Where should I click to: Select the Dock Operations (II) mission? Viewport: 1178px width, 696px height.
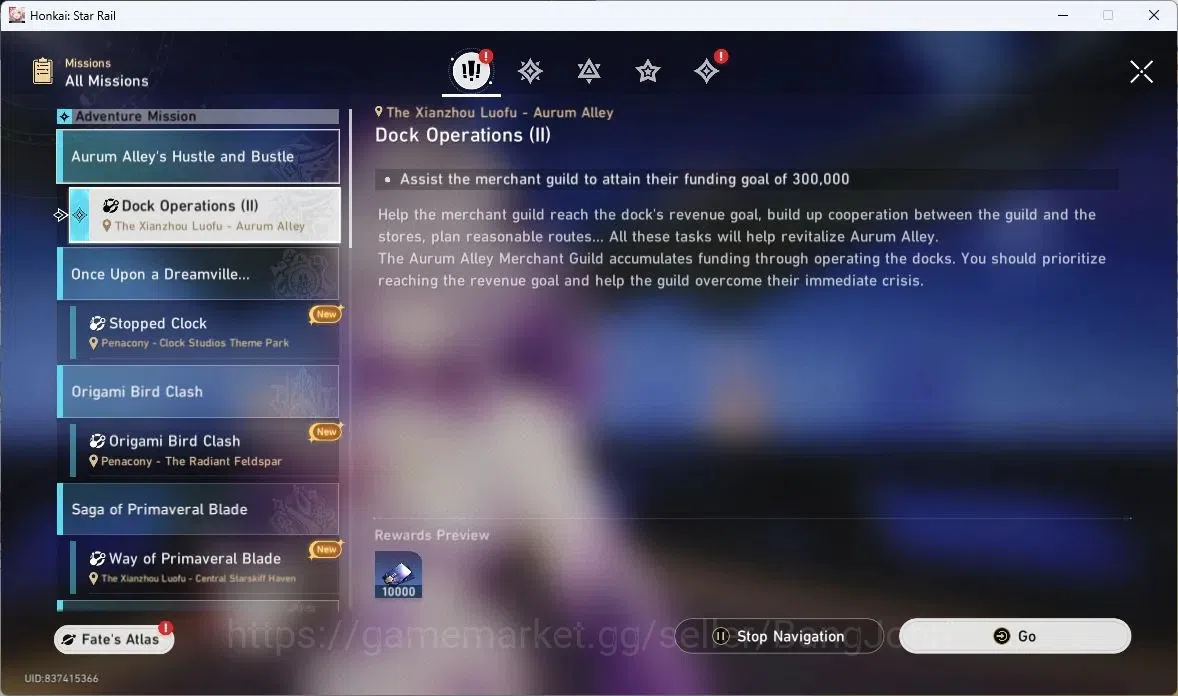[204, 215]
